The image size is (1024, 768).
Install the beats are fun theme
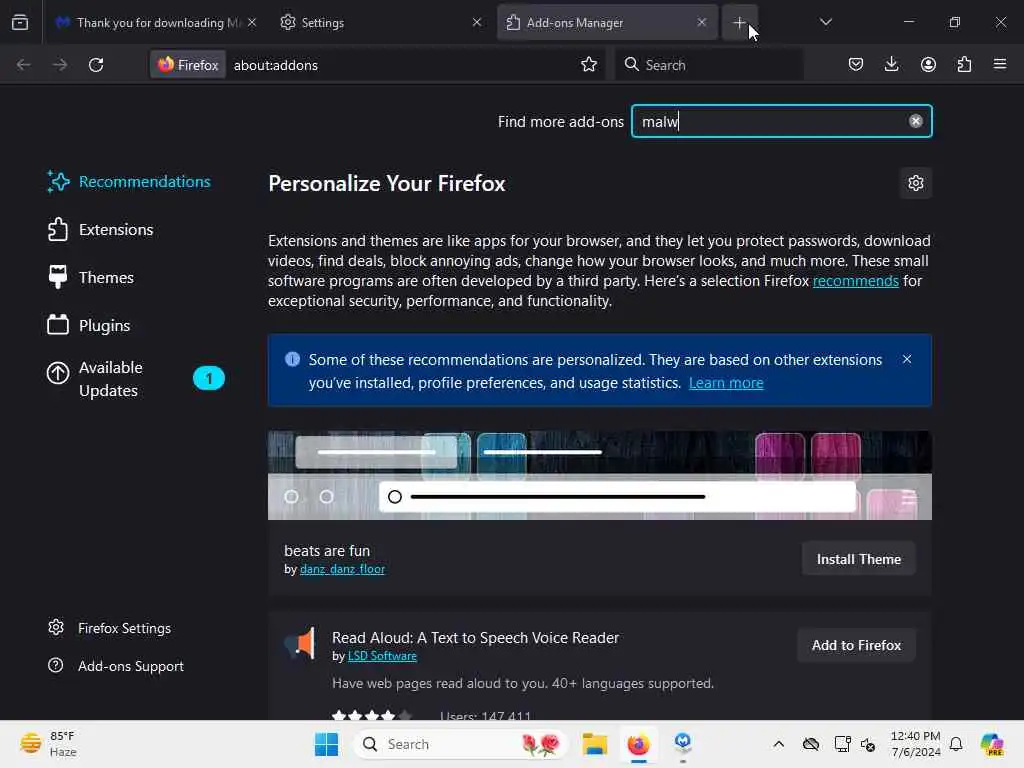(x=858, y=559)
